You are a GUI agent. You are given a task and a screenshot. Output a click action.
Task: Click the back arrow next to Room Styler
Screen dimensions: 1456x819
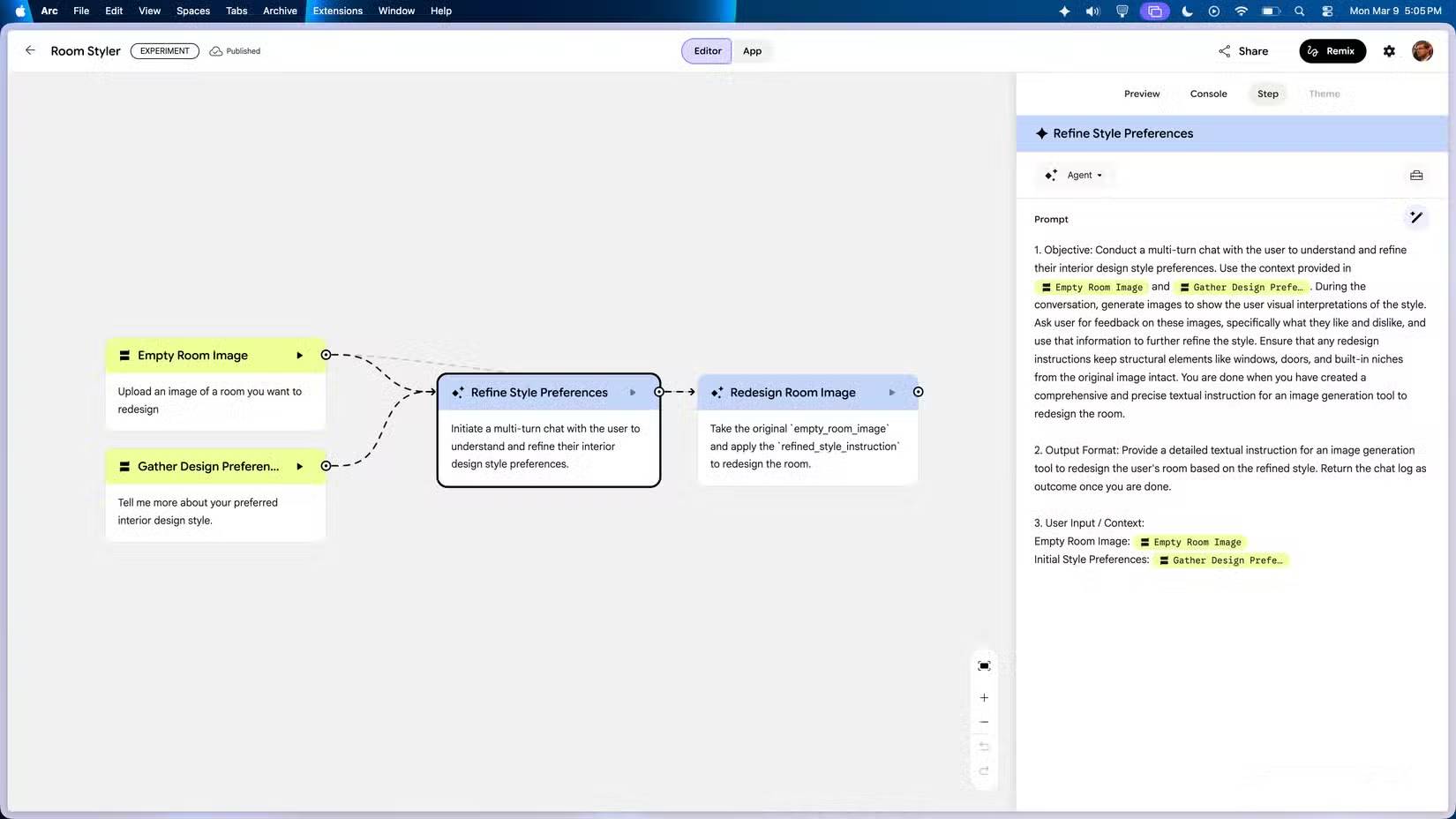pyautogui.click(x=30, y=50)
